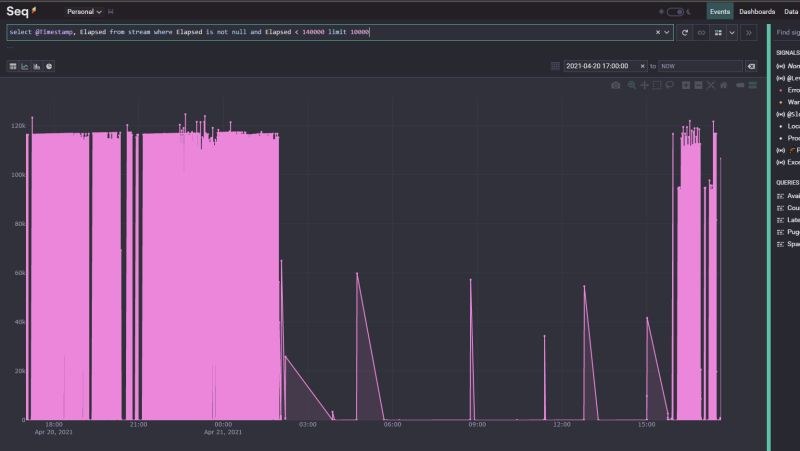
Task: Toggle compare data on hover icon
Action: (x=753, y=85)
